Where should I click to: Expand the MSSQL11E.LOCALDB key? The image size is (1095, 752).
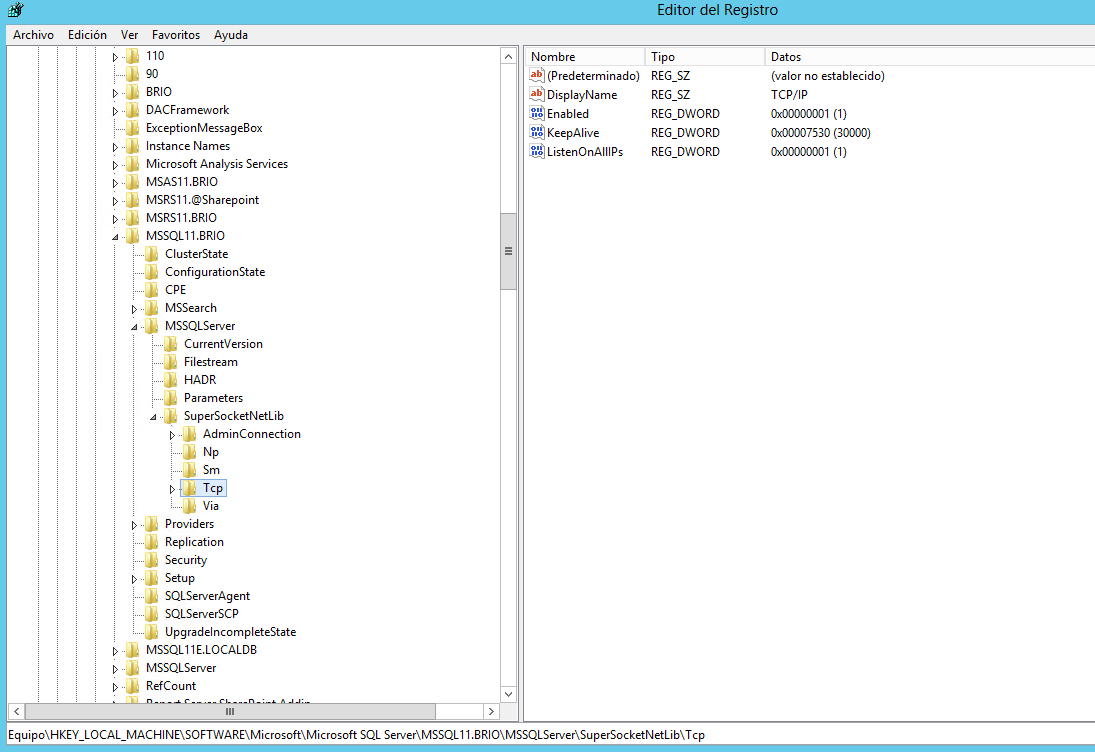[x=116, y=651]
